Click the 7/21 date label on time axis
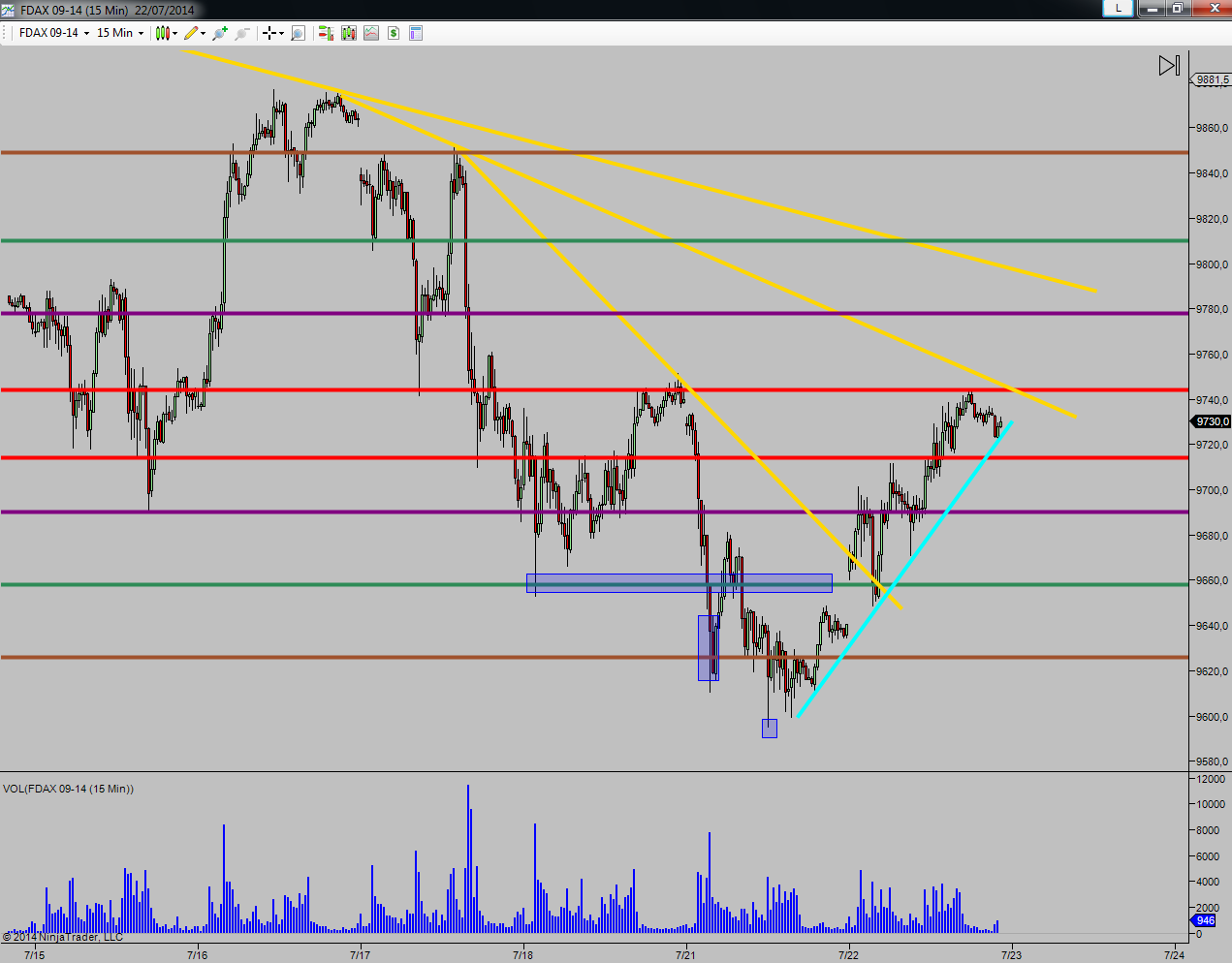1232x963 pixels. point(686,954)
